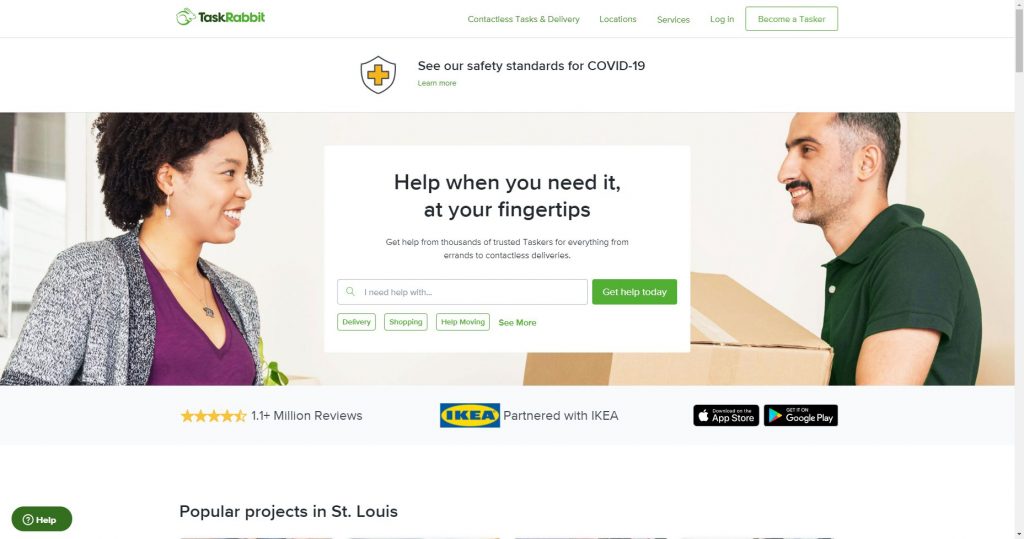
Task: Click Become a Tasker button
Action: pos(792,19)
